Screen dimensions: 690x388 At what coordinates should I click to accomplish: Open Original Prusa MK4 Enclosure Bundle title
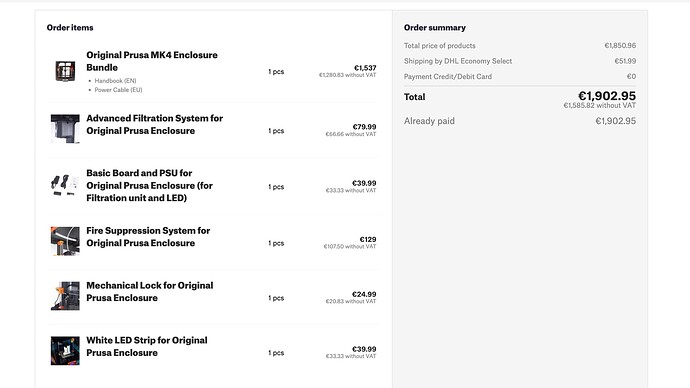click(152, 61)
